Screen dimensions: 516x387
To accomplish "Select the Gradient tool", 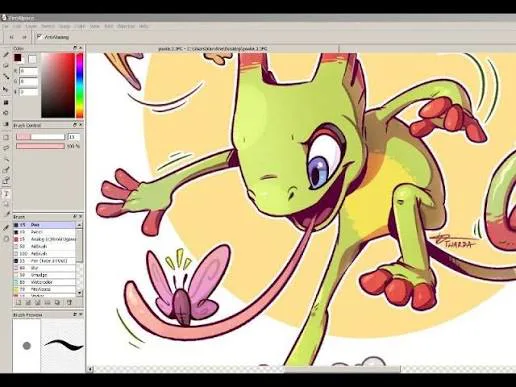I will [x=6, y=124].
